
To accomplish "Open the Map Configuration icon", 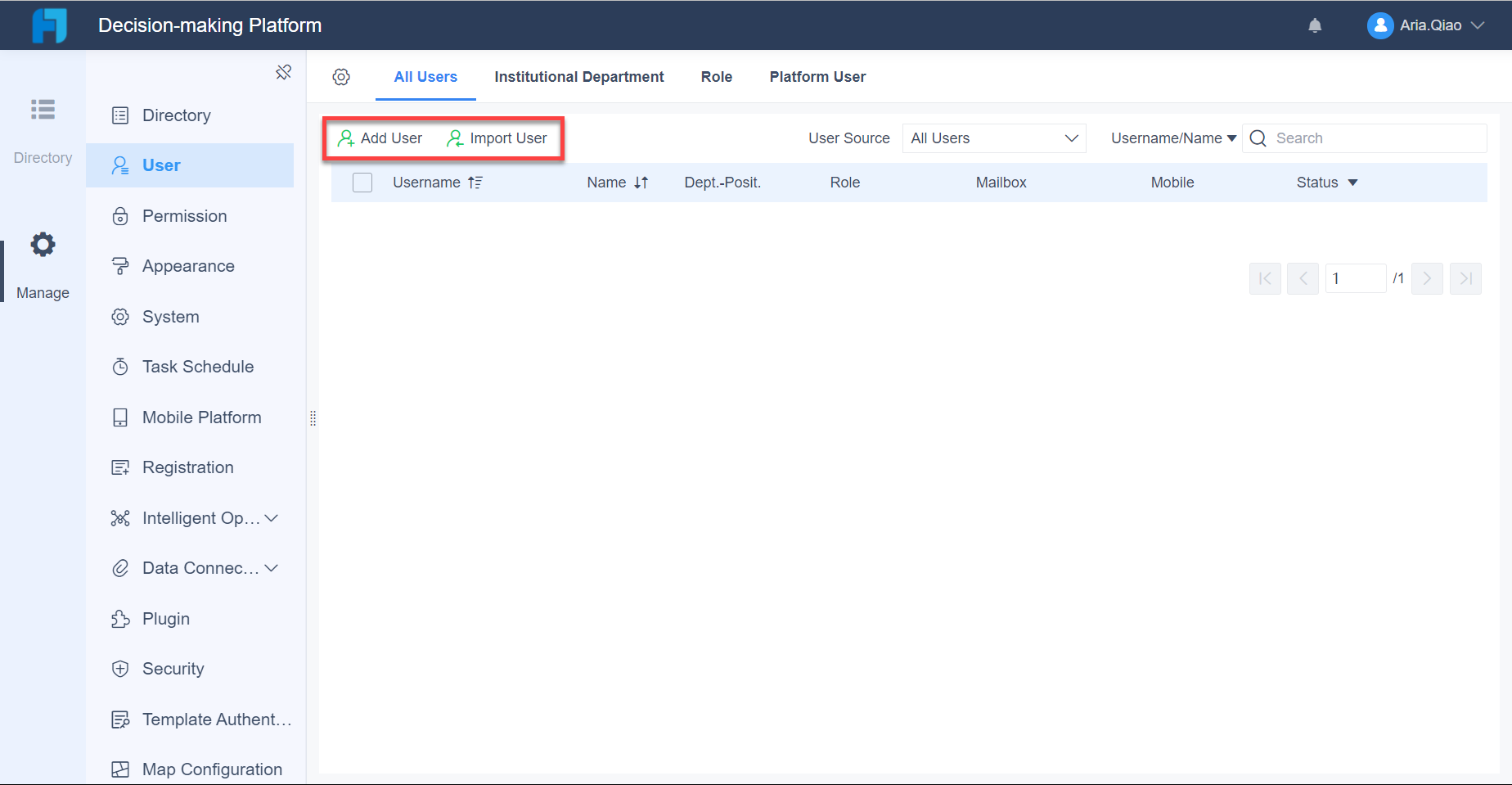I will [x=120, y=769].
